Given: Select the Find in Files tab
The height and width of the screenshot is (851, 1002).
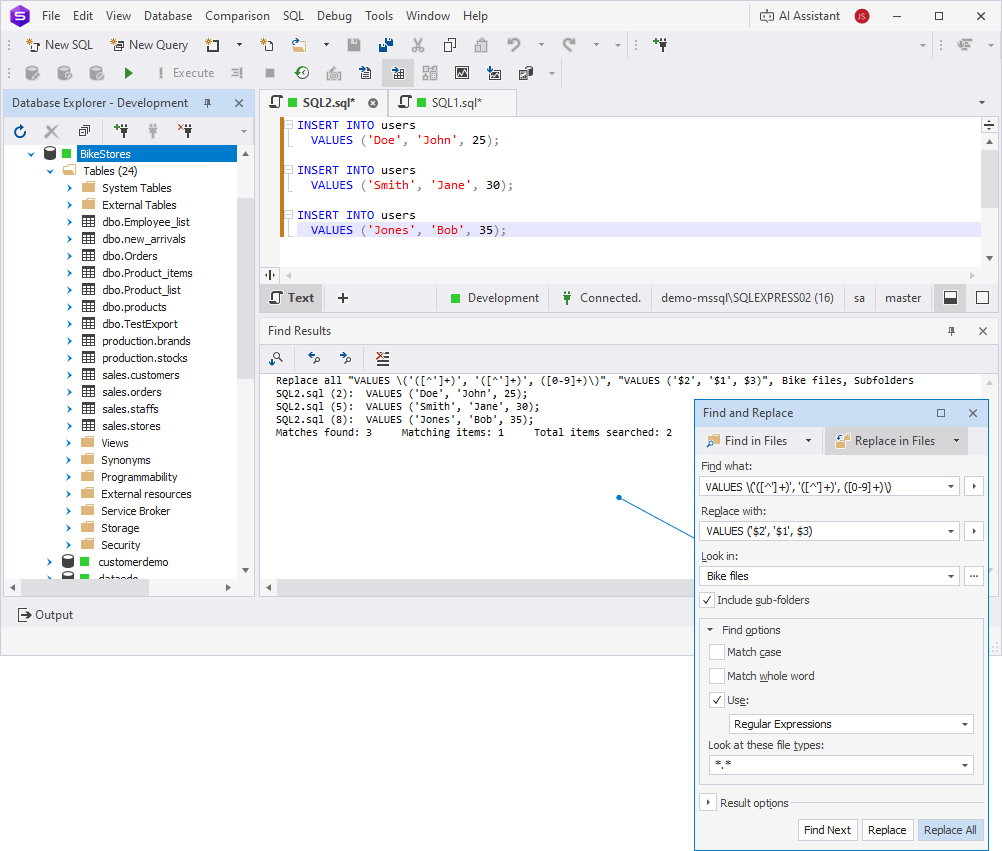Looking at the screenshot, I should (x=756, y=441).
